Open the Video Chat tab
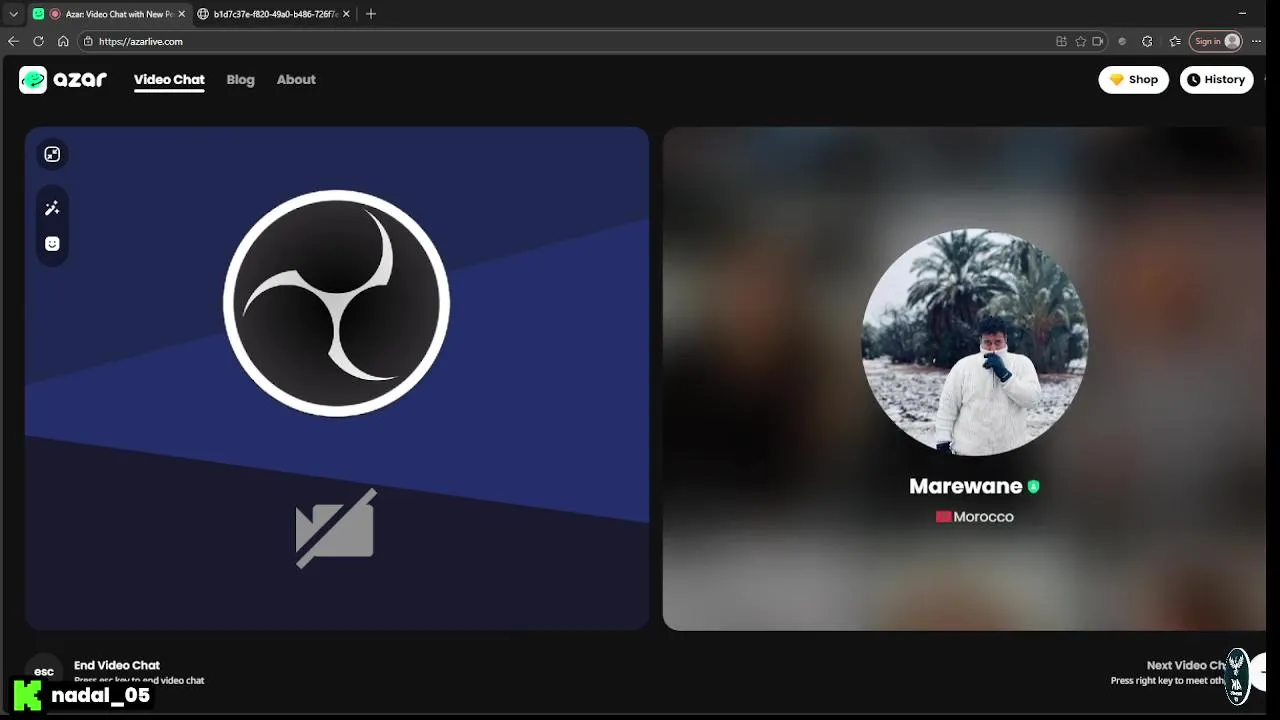The height and width of the screenshot is (720, 1280). pyautogui.click(x=169, y=80)
